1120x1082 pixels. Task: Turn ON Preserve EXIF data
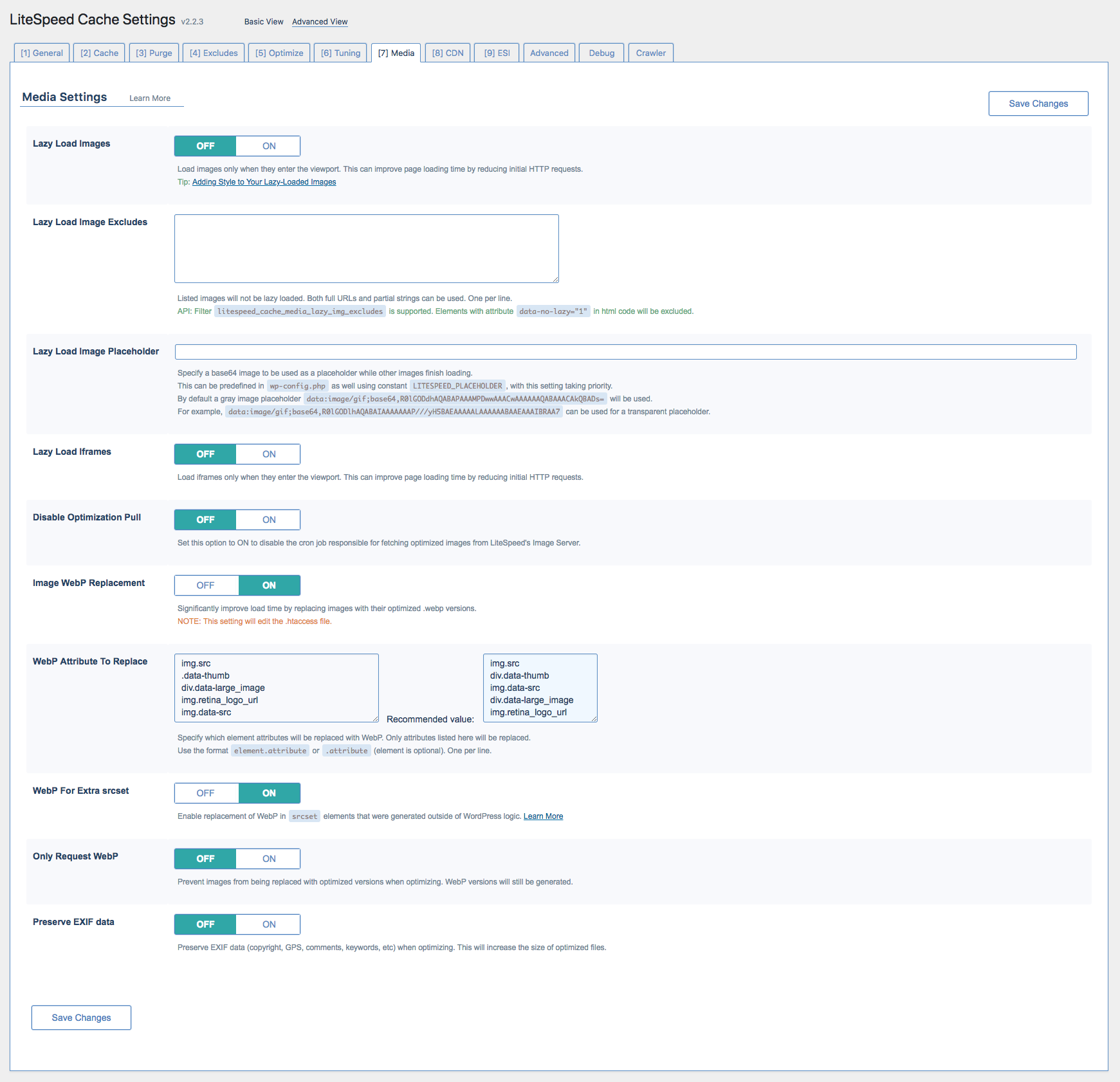click(268, 924)
